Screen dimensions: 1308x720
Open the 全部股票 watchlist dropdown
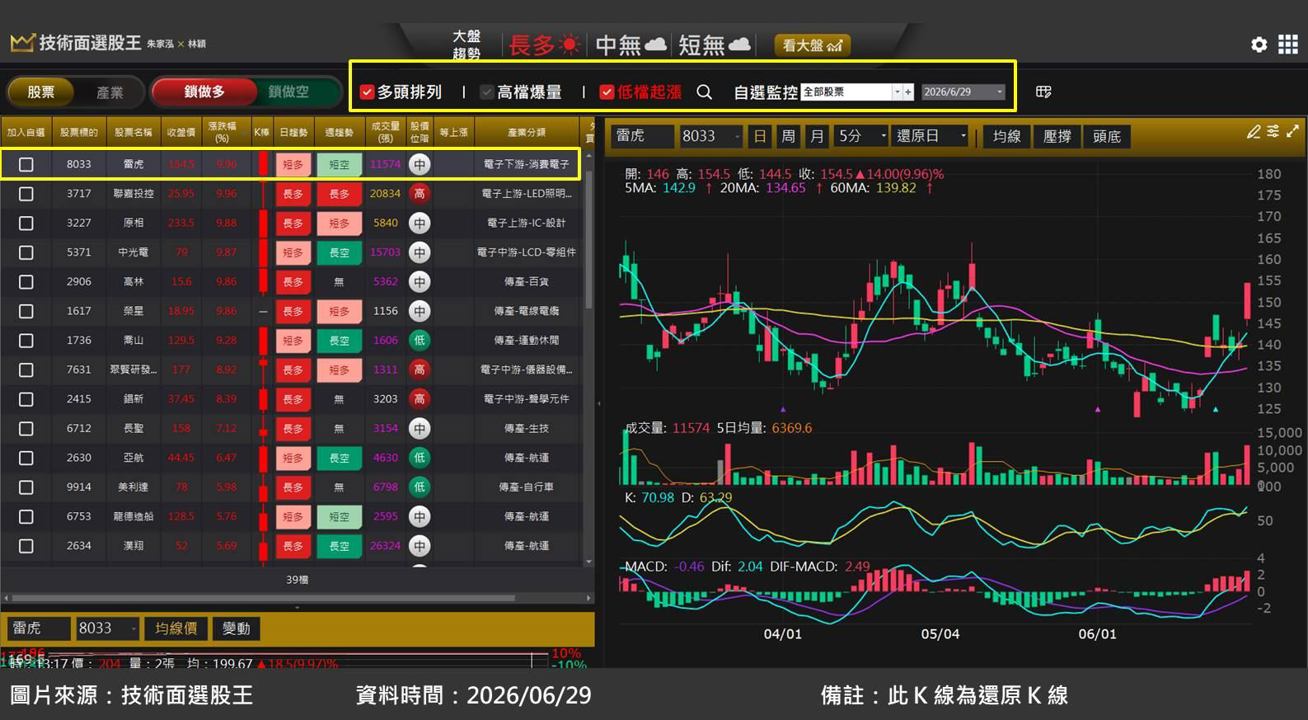tap(851, 92)
